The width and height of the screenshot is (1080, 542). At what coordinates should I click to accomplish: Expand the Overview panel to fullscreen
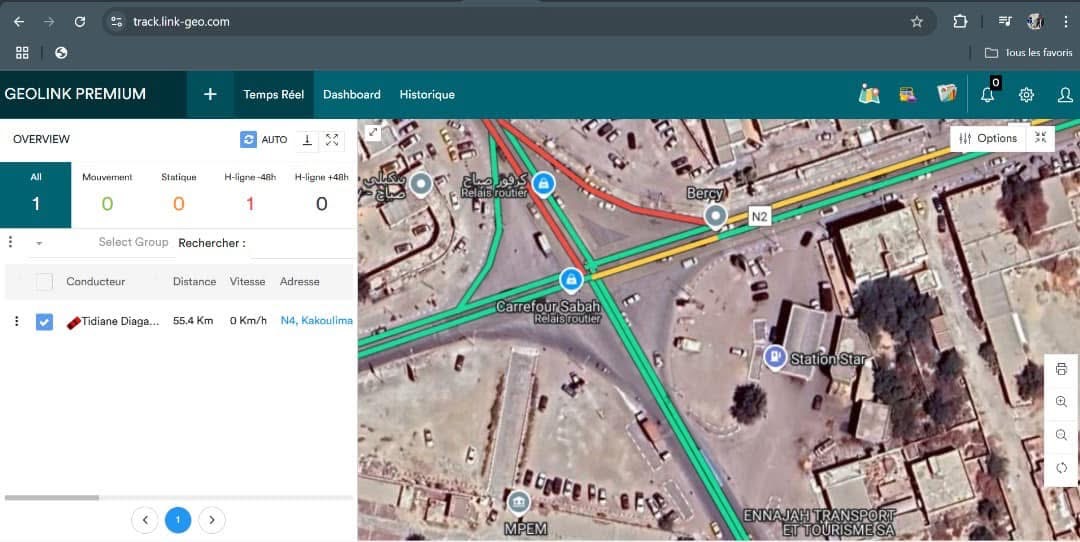[x=332, y=140]
